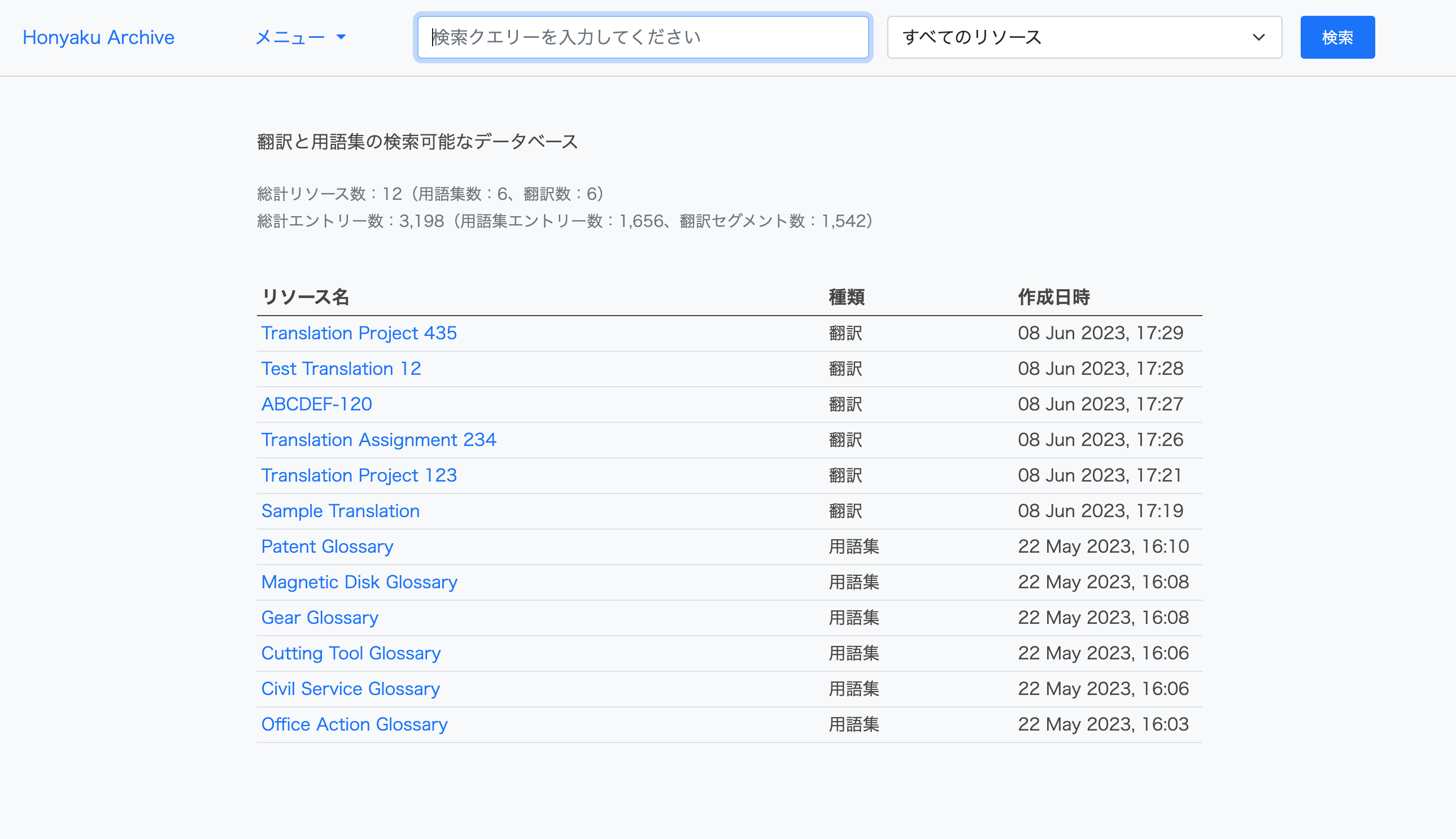1456x839 pixels.
Task: Open the Civil Service Glossary
Action: coord(350,689)
